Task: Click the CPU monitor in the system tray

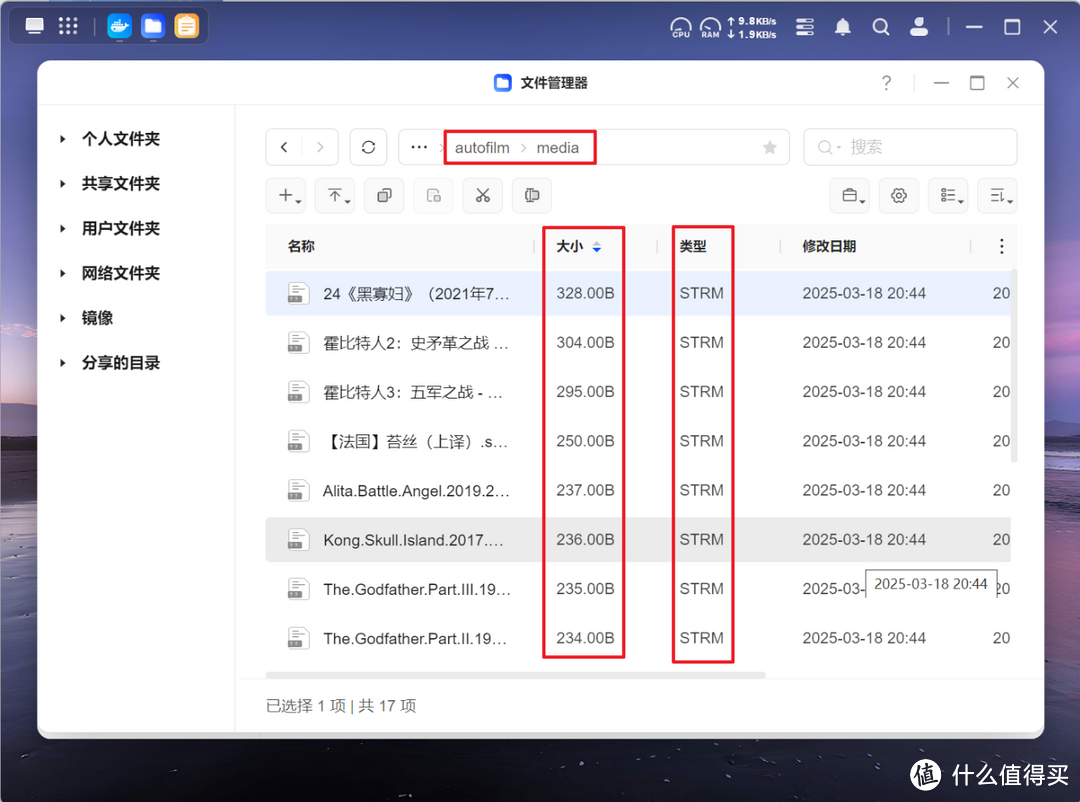Action: click(681, 27)
